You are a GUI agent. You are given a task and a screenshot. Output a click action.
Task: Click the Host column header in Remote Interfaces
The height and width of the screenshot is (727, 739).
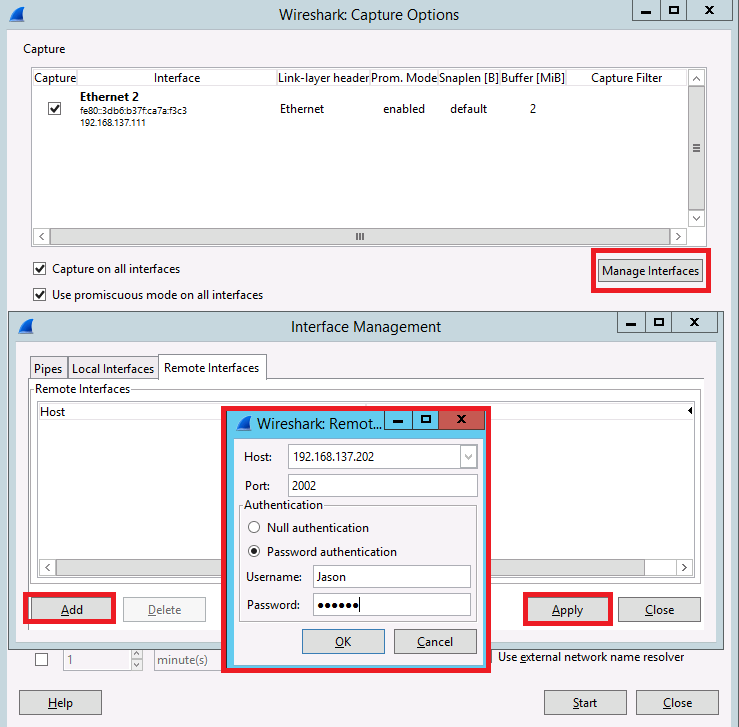click(53, 412)
